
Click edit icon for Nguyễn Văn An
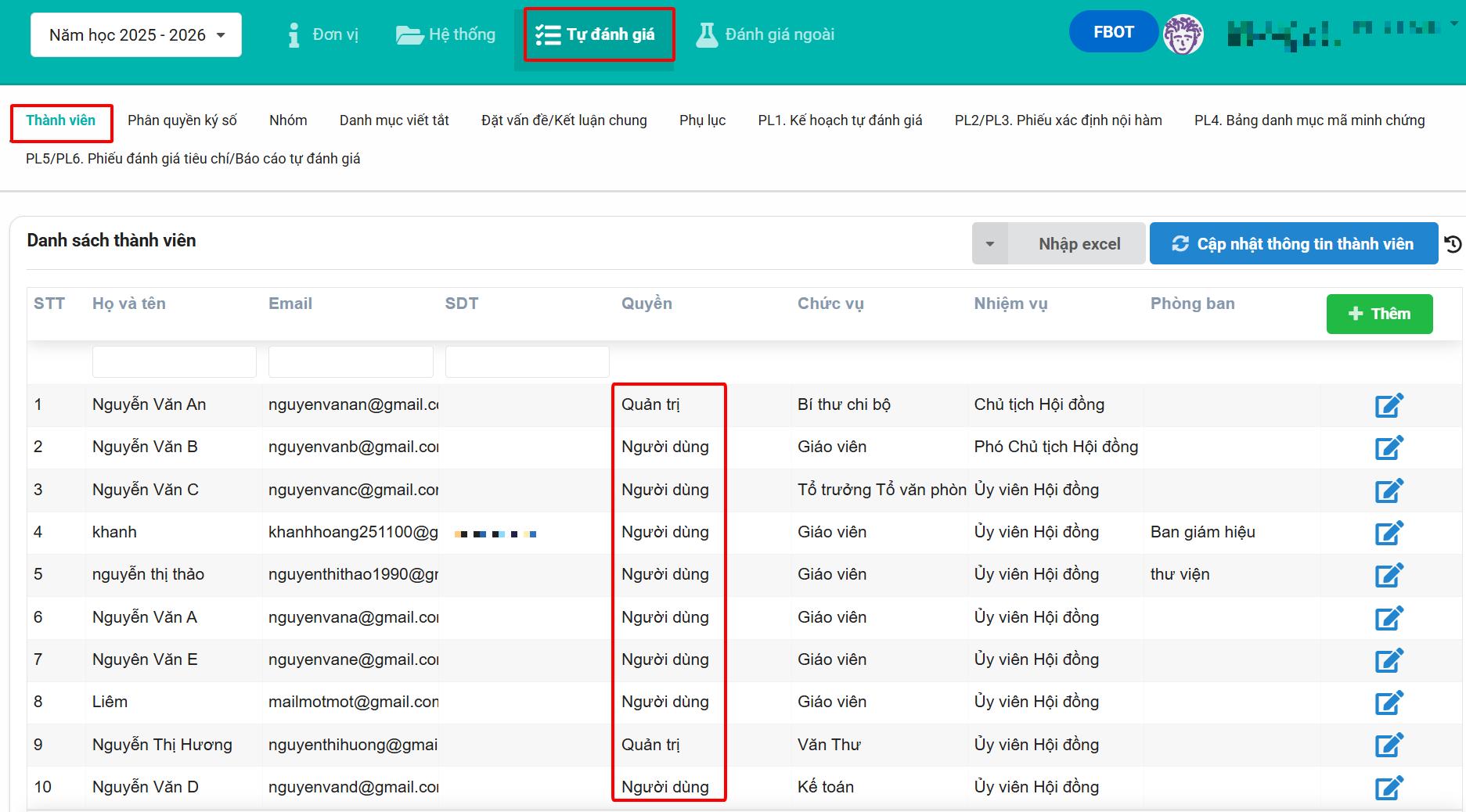1389,405
